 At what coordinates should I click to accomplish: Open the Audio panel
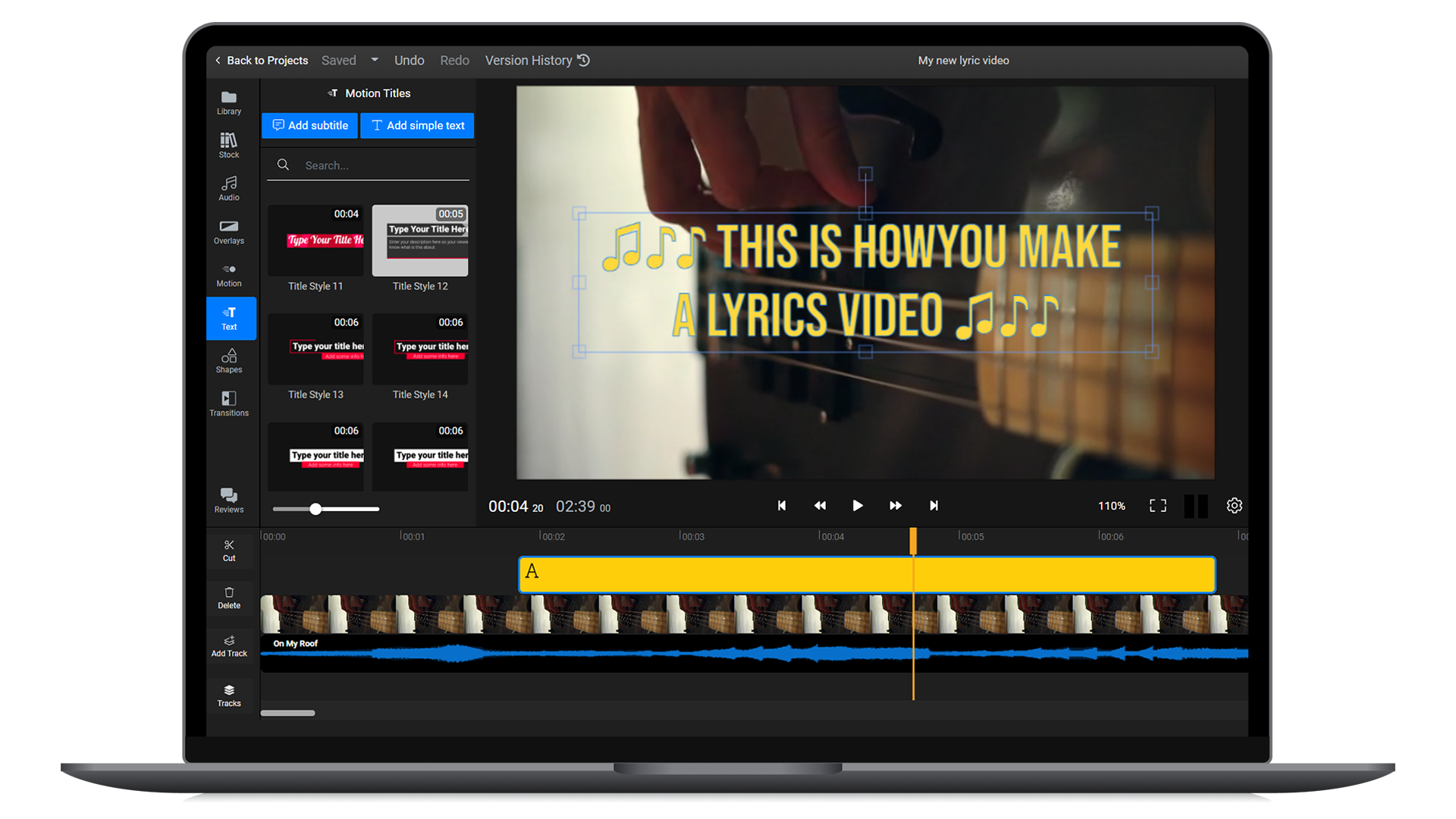229,189
